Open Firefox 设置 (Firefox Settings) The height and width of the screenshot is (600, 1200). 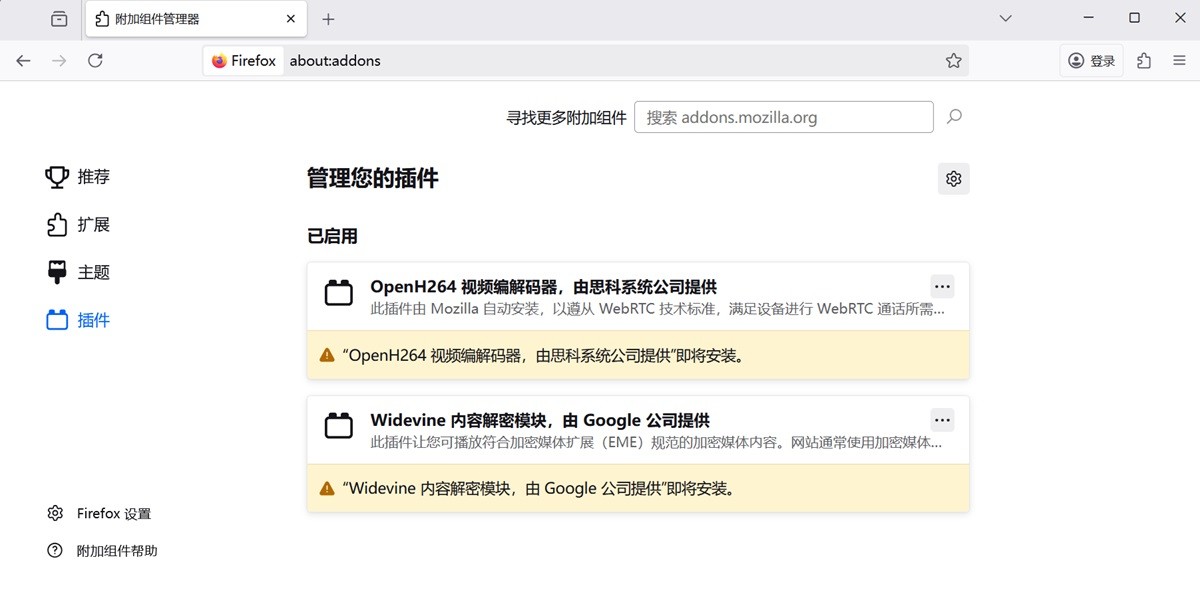pyautogui.click(x=113, y=513)
